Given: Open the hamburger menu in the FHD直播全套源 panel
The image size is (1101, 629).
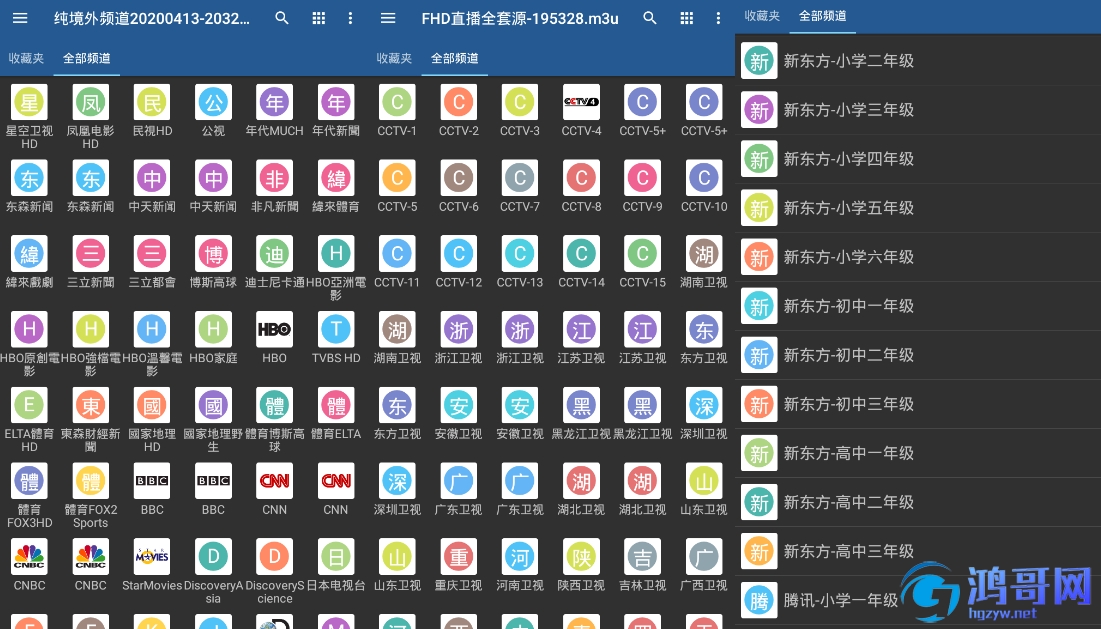Looking at the screenshot, I should pos(388,18).
